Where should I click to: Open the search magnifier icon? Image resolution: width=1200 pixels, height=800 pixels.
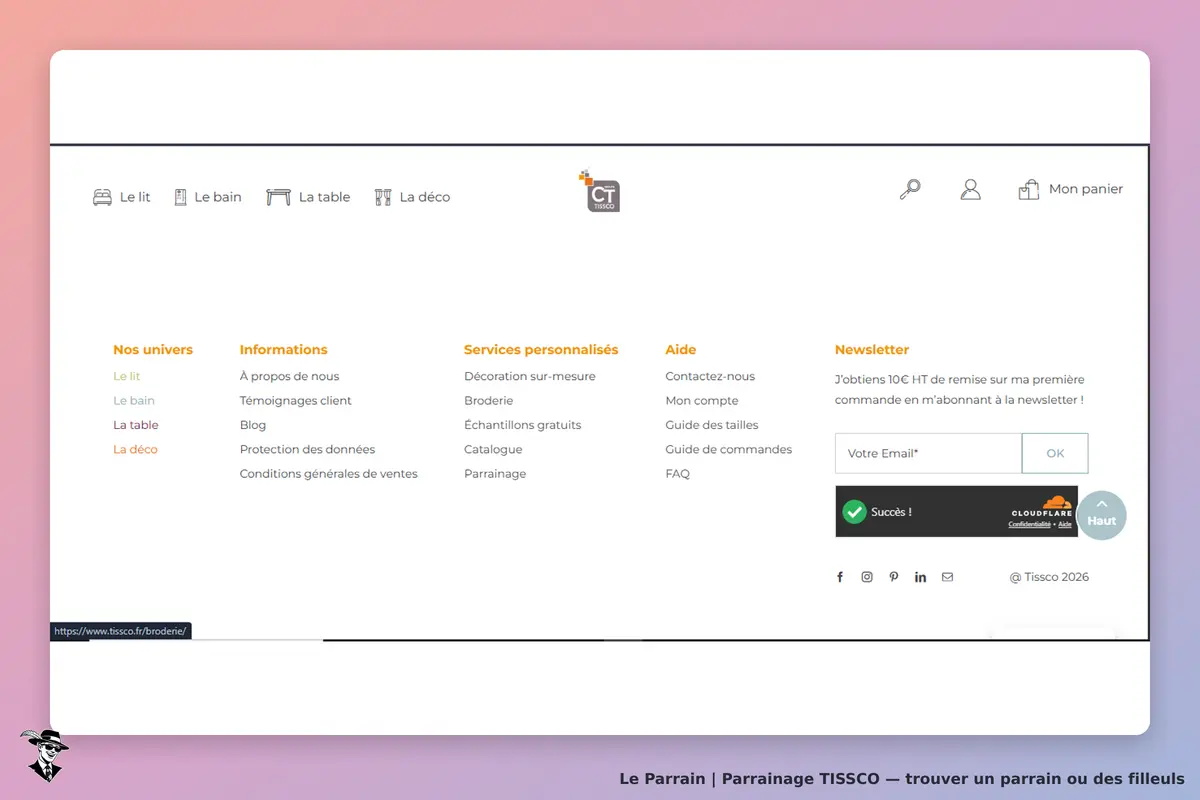click(910, 189)
